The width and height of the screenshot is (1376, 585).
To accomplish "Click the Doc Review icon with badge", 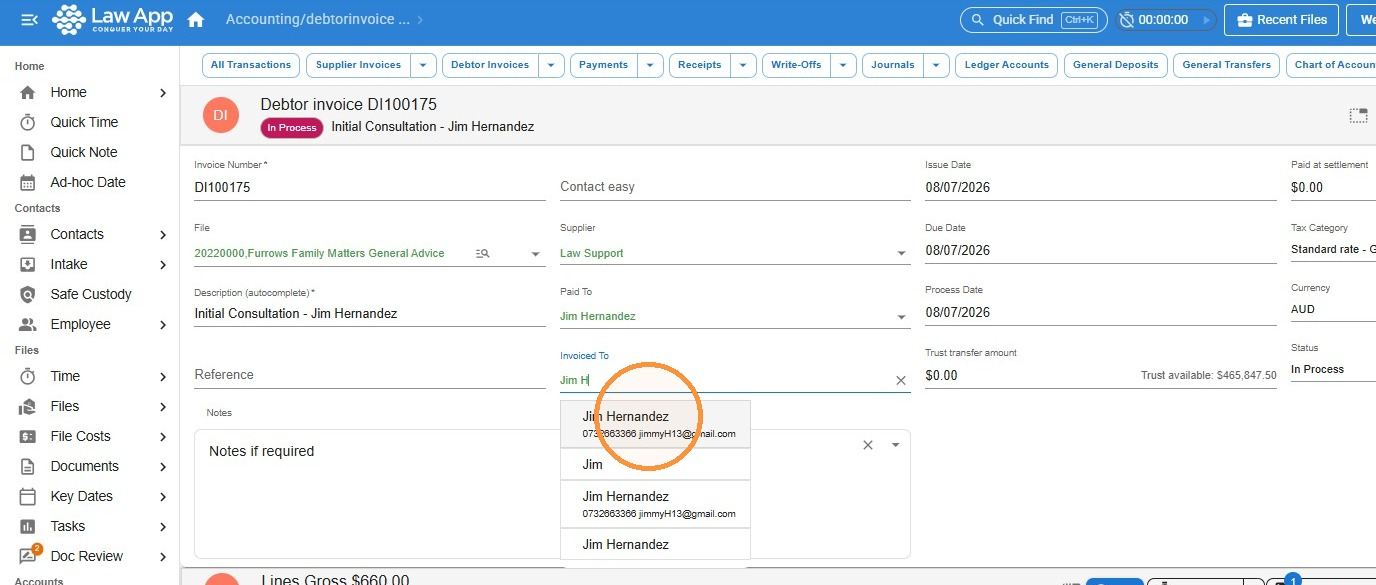I will coord(30,555).
